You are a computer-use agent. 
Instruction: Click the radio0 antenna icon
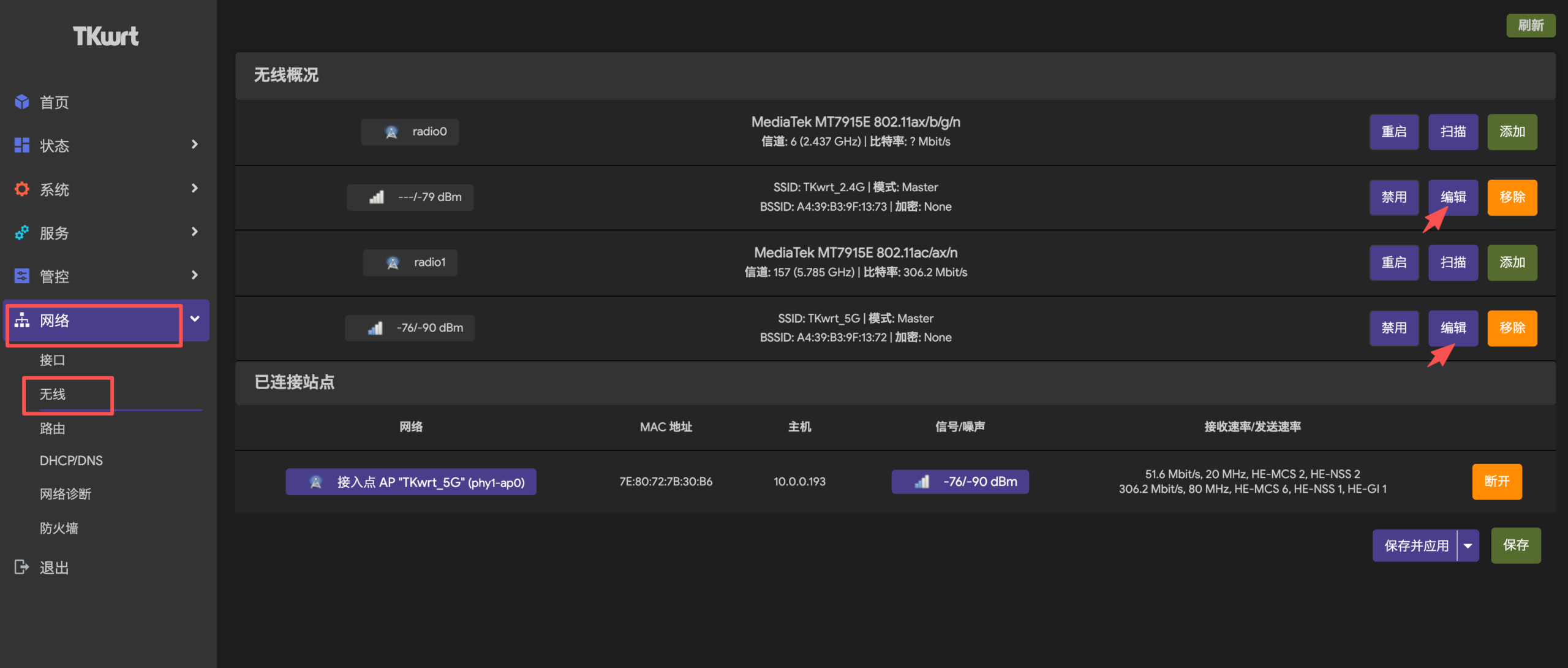pyautogui.click(x=392, y=131)
